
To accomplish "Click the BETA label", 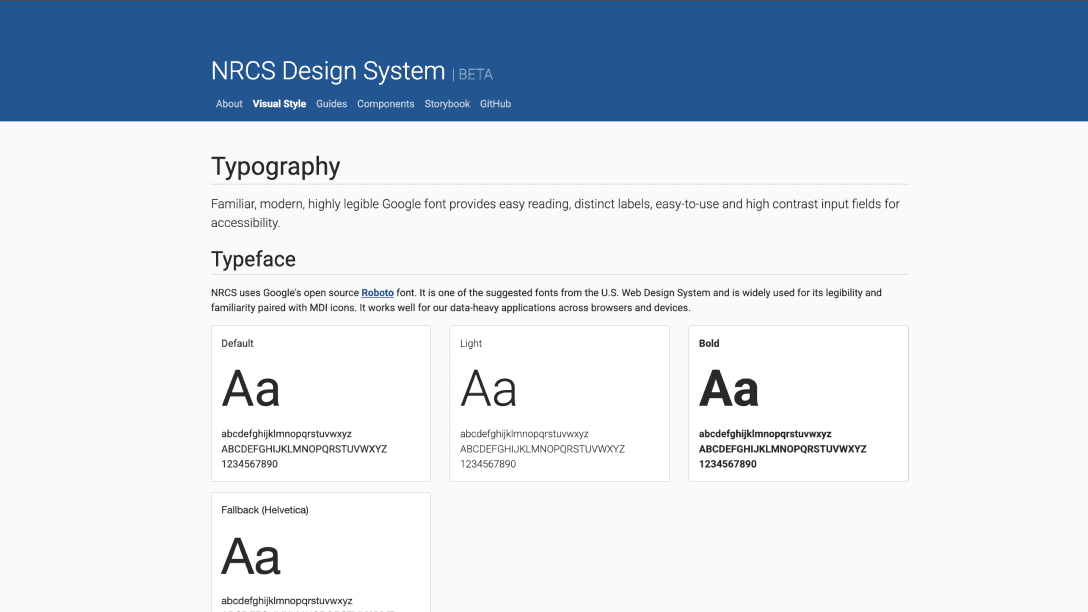I will [x=475, y=74].
